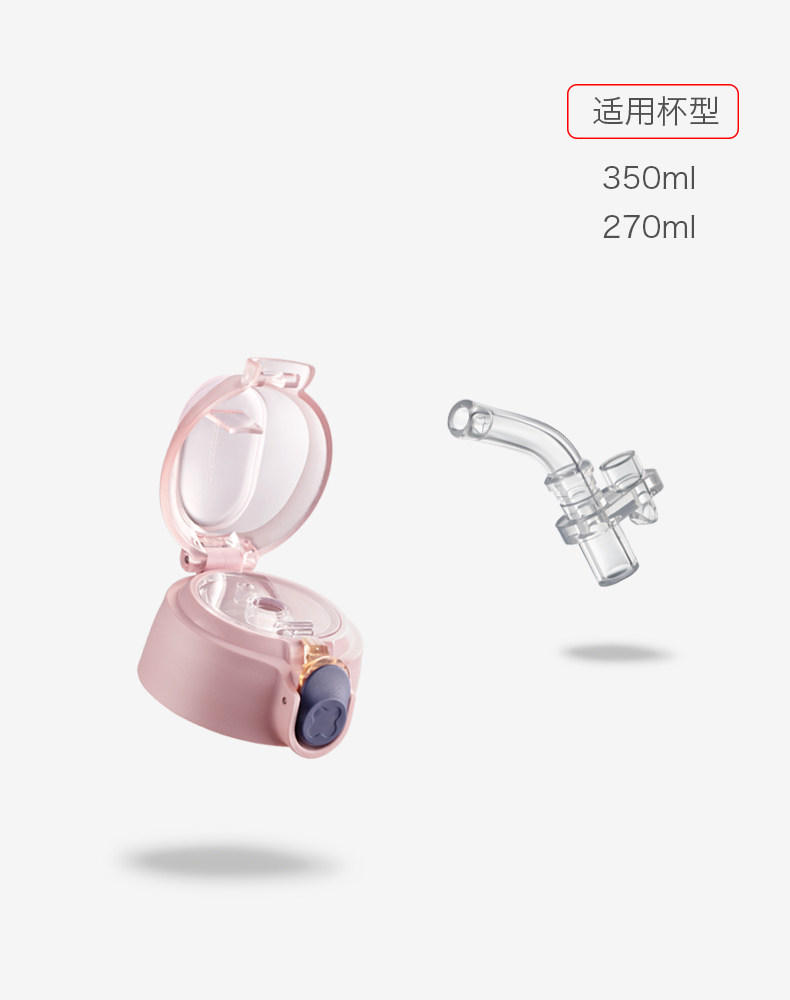Image resolution: width=790 pixels, height=1000 pixels.
Task: Click the transparent silicone straw piece
Action: click(x=553, y=490)
